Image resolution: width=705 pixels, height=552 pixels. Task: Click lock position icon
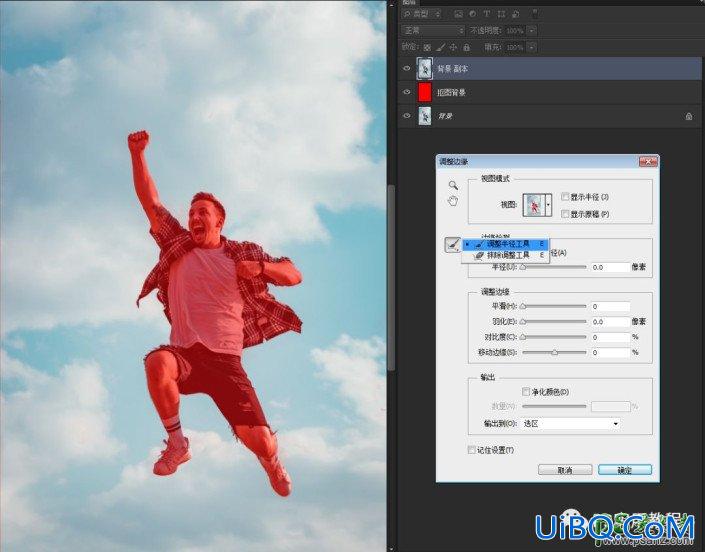pyautogui.click(x=453, y=47)
